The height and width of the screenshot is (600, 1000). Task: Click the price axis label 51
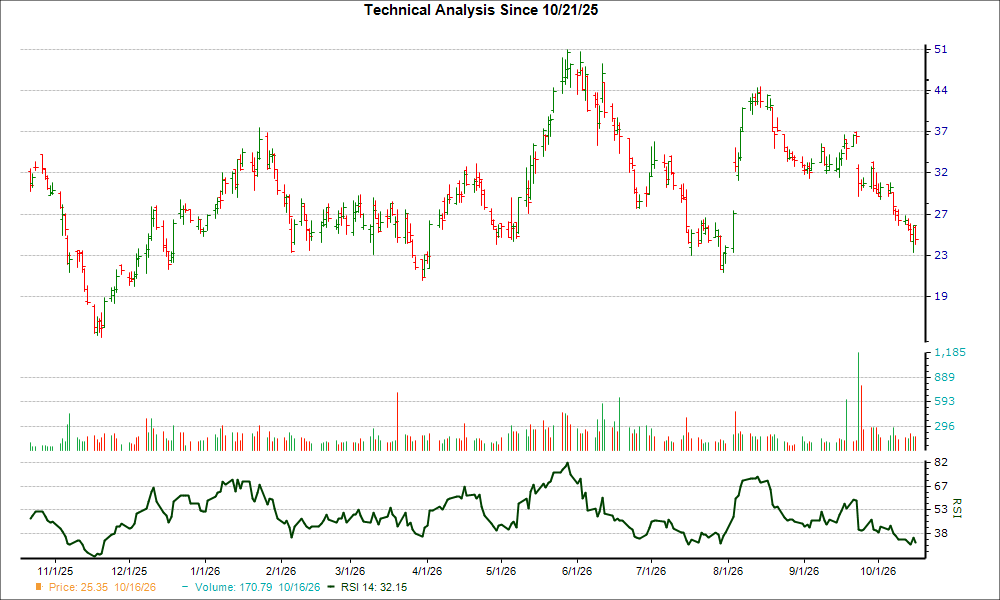[941, 50]
